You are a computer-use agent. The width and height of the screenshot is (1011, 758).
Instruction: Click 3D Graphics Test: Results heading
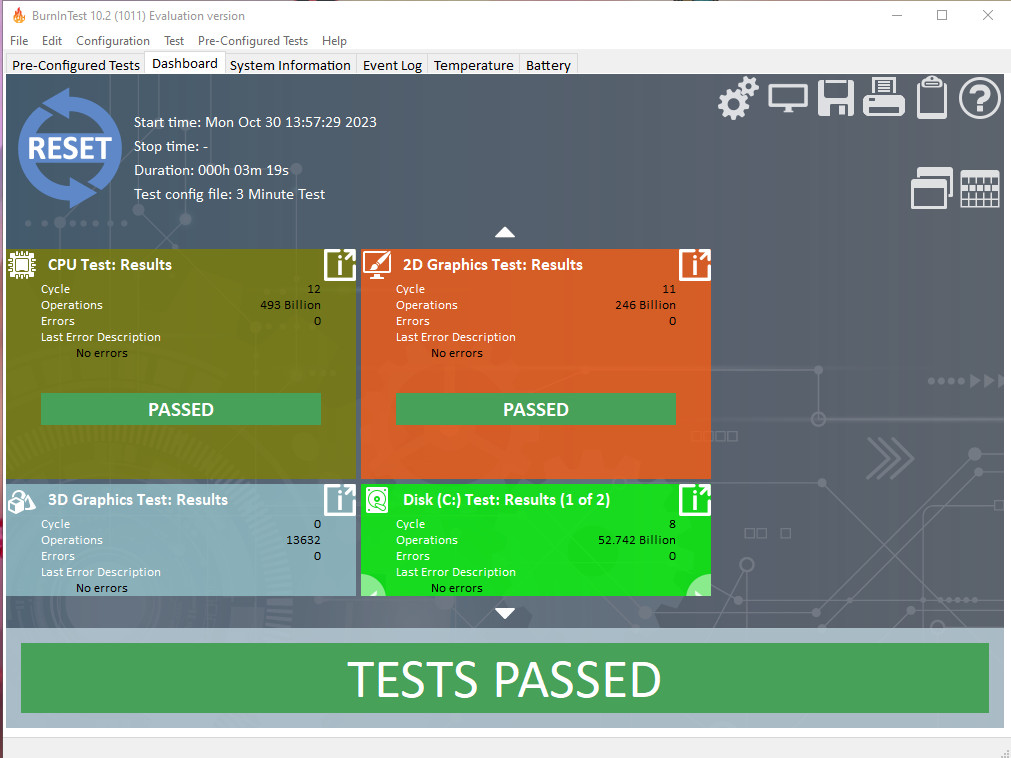pos(138,500)
